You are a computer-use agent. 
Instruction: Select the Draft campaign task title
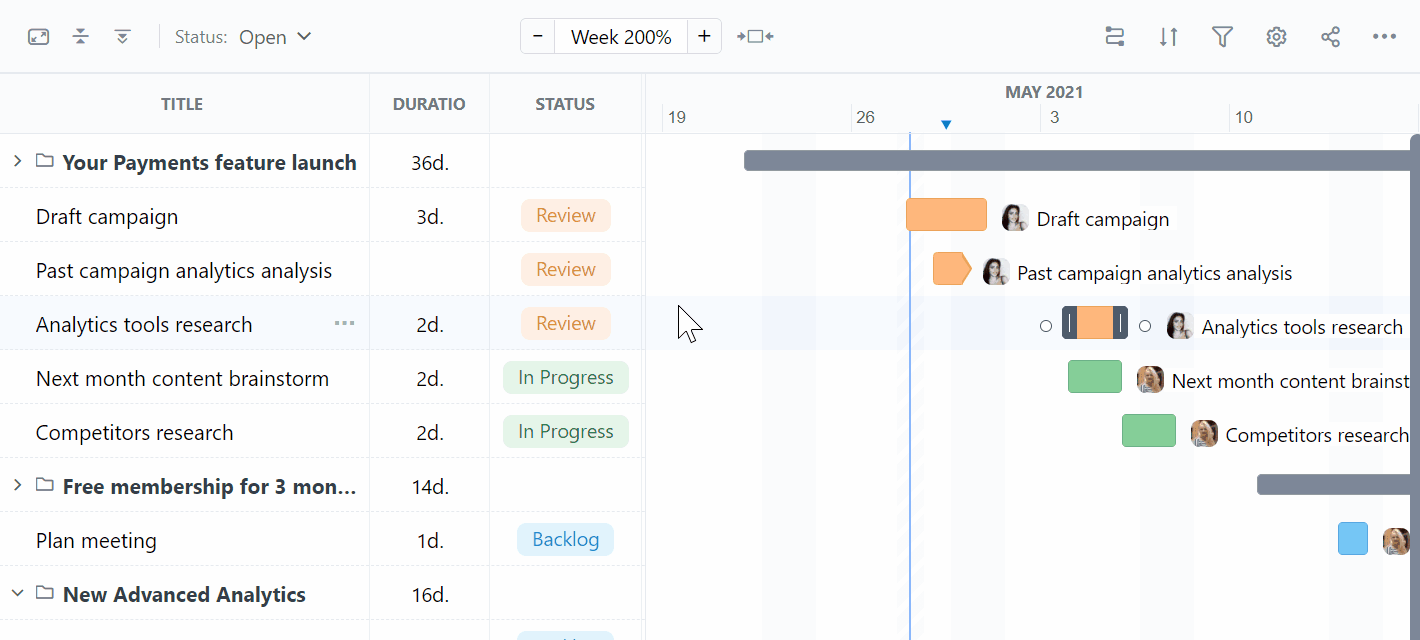pyautogui.click(x=107, y=217)
